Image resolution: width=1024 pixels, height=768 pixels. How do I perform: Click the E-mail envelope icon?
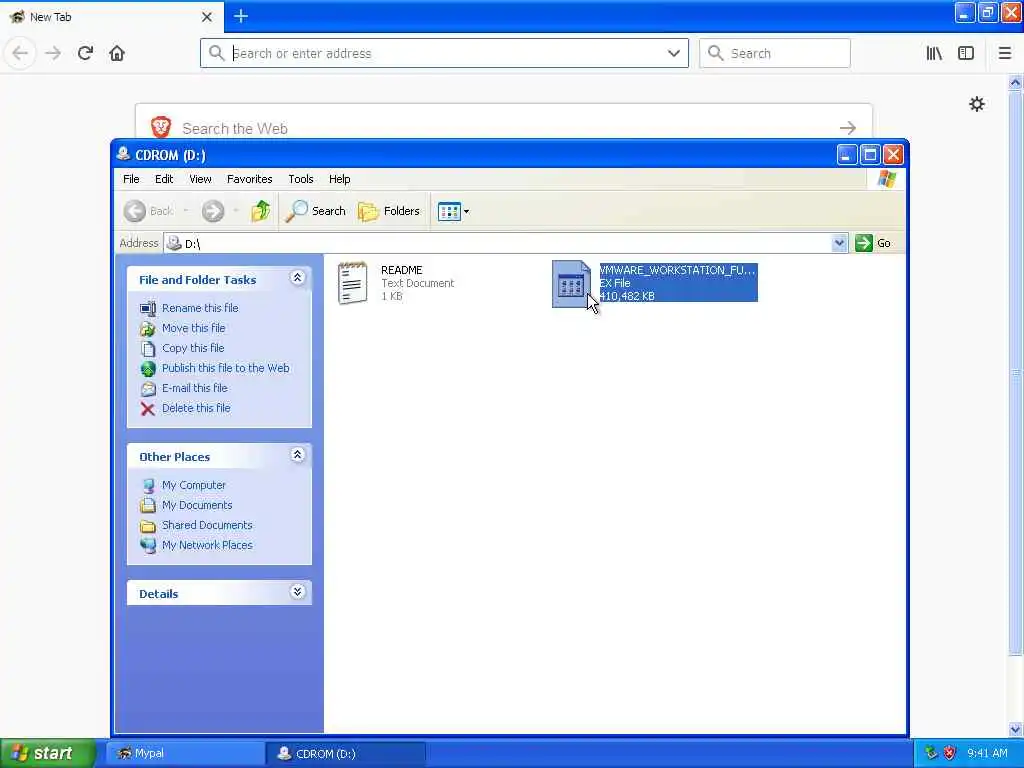pyautogui.click(x=148, y=389)
